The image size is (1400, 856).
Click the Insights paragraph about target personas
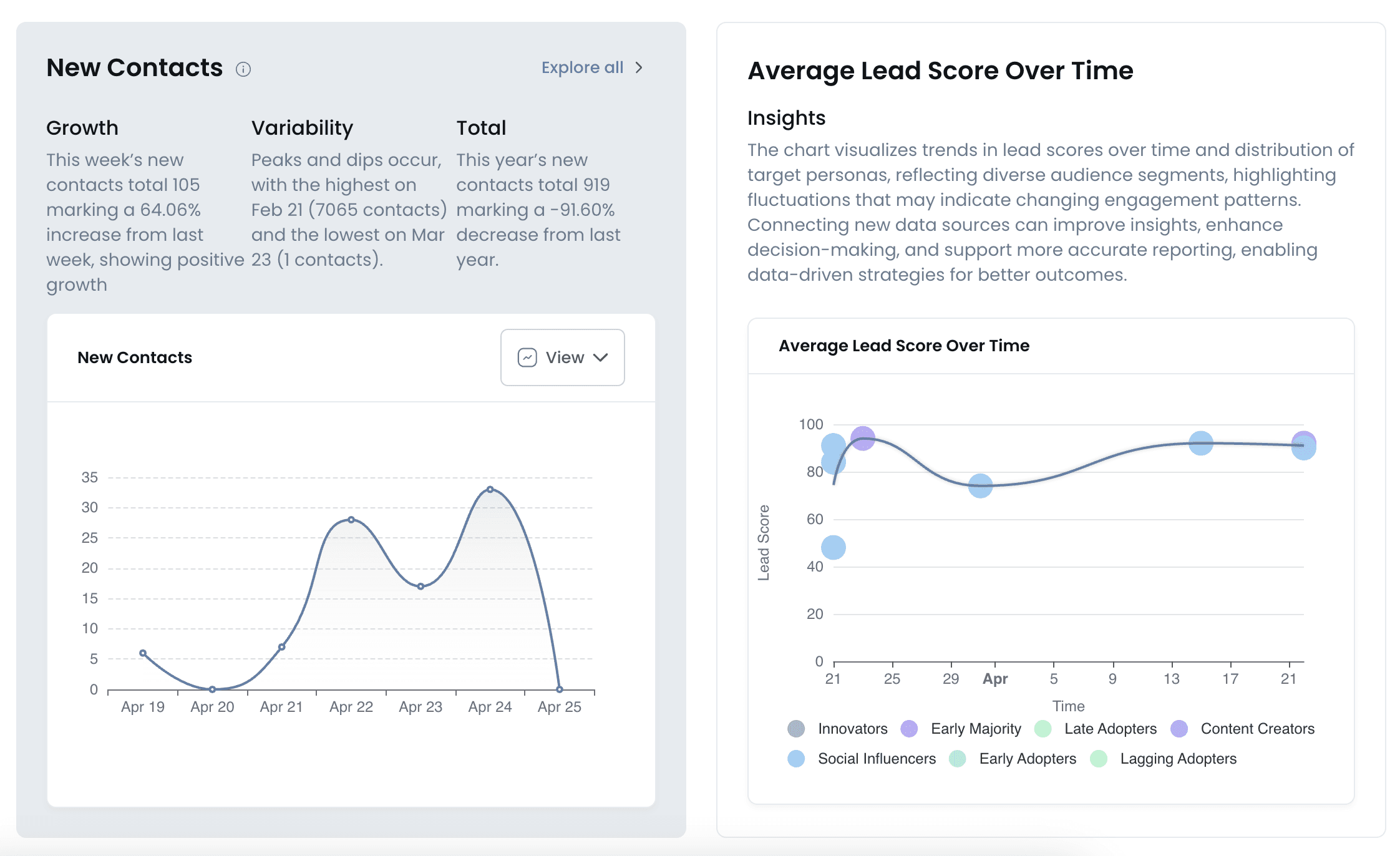tap(1051, 212)
